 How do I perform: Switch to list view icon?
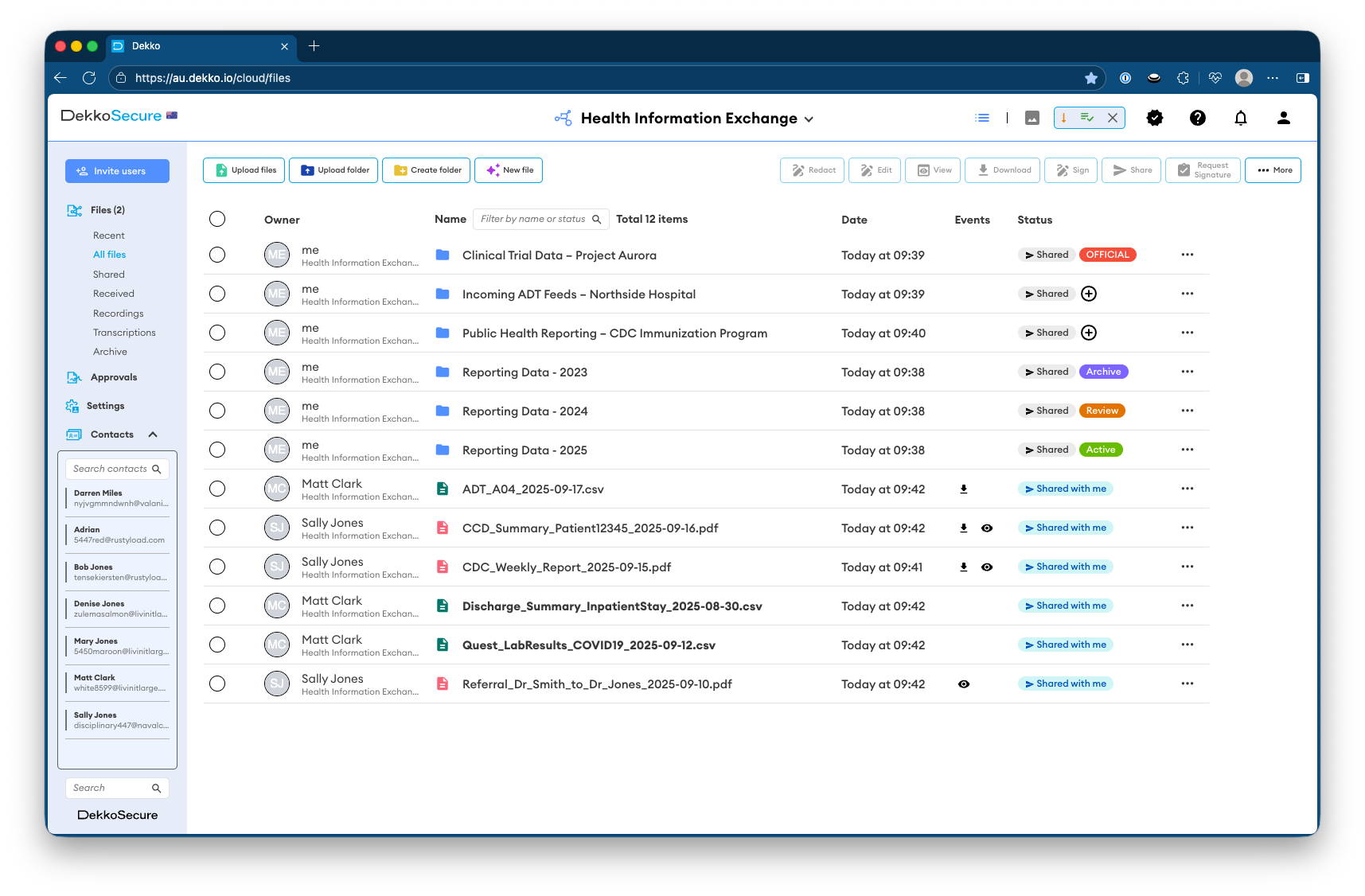[982, 118]
